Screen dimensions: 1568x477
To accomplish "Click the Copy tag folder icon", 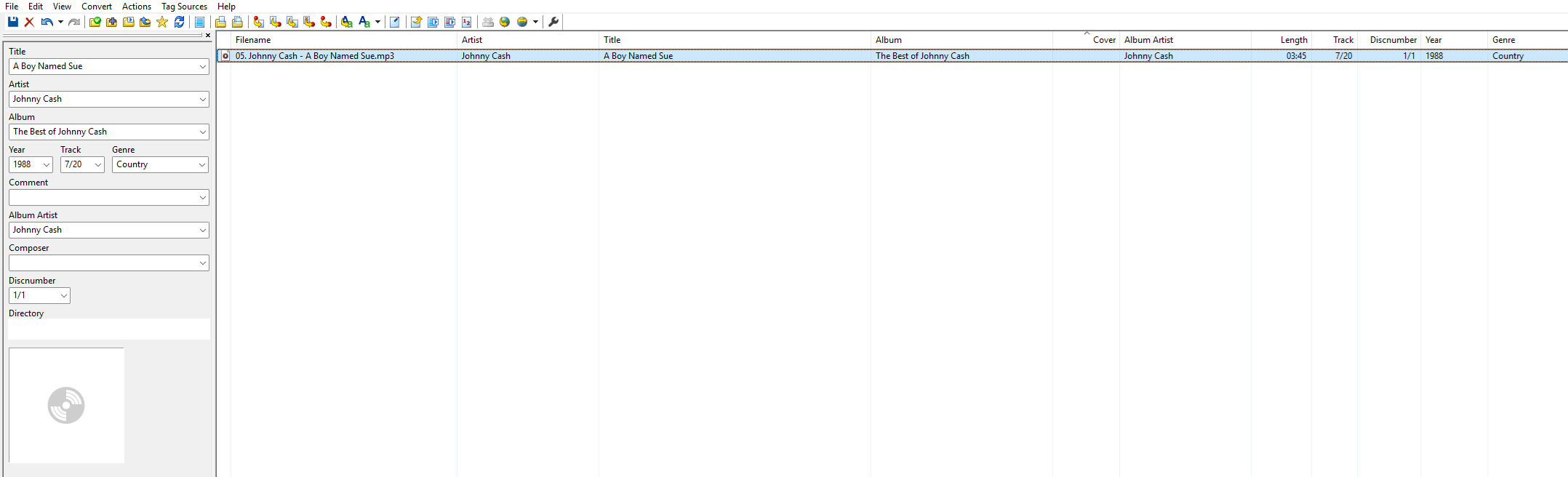I will pos(220,22).
